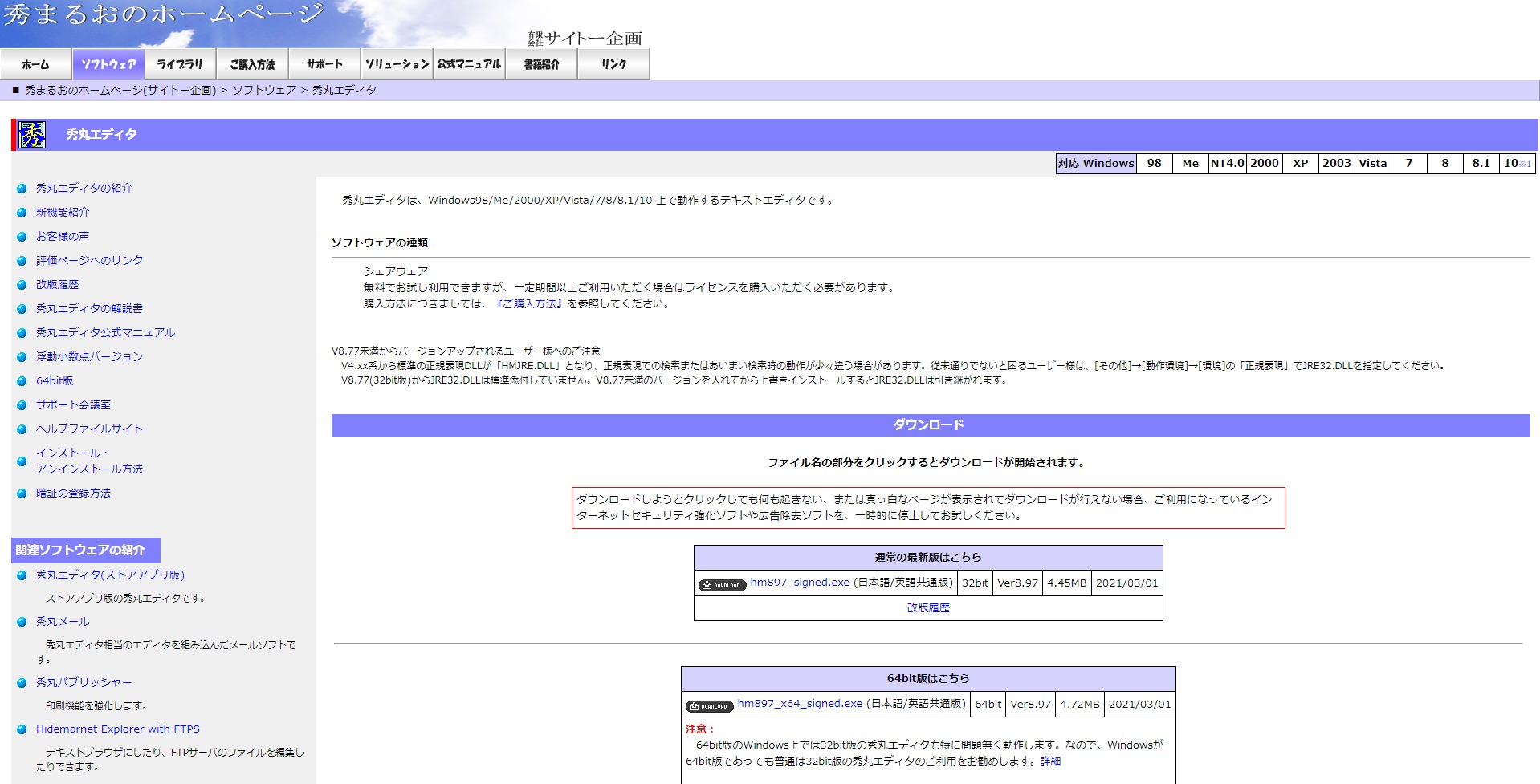Click the 64bit版はこちら table header

tap(928, 679)
